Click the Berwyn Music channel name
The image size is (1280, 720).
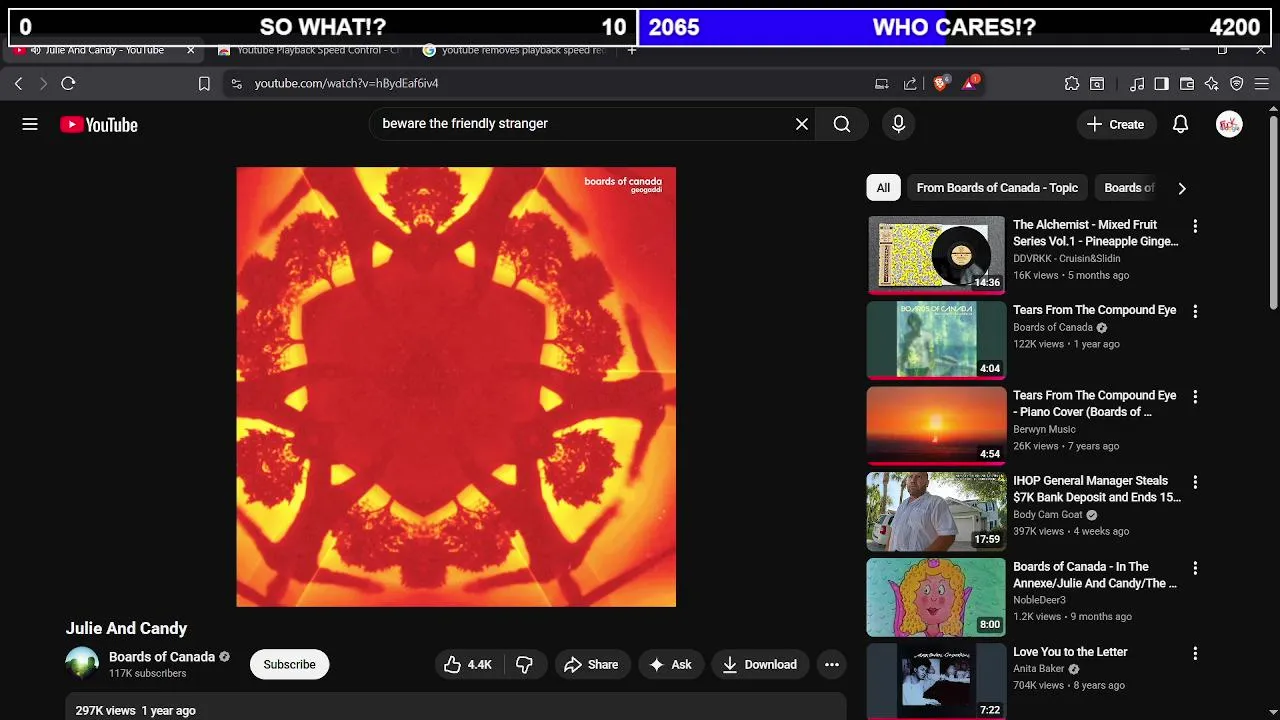coord(1044,429)
